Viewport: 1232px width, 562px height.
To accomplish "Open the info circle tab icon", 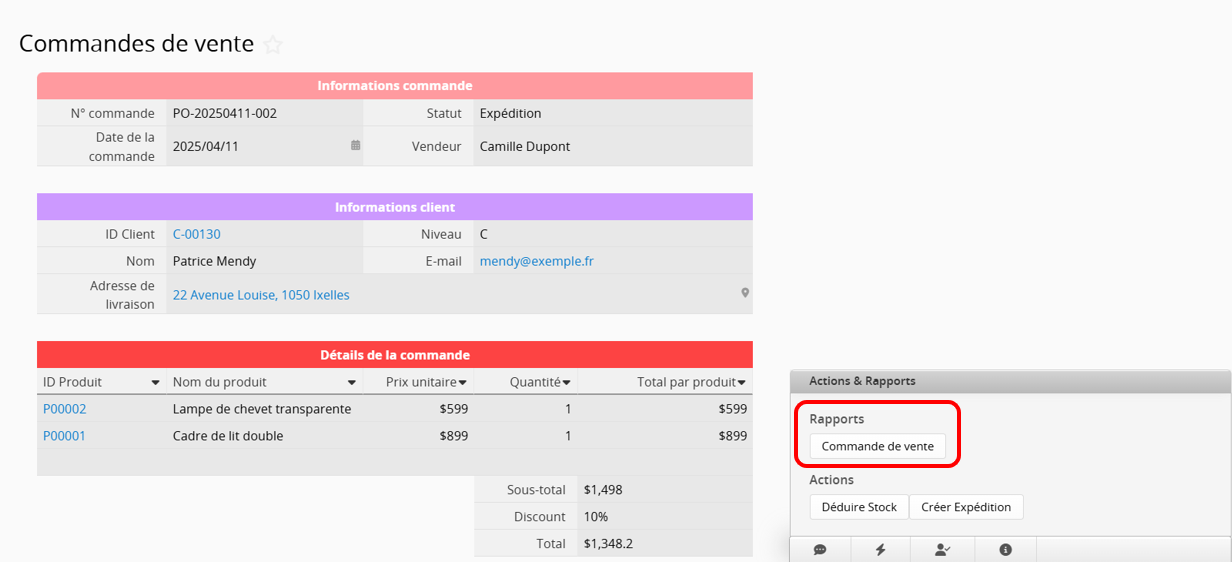I will pos(1005,549).
